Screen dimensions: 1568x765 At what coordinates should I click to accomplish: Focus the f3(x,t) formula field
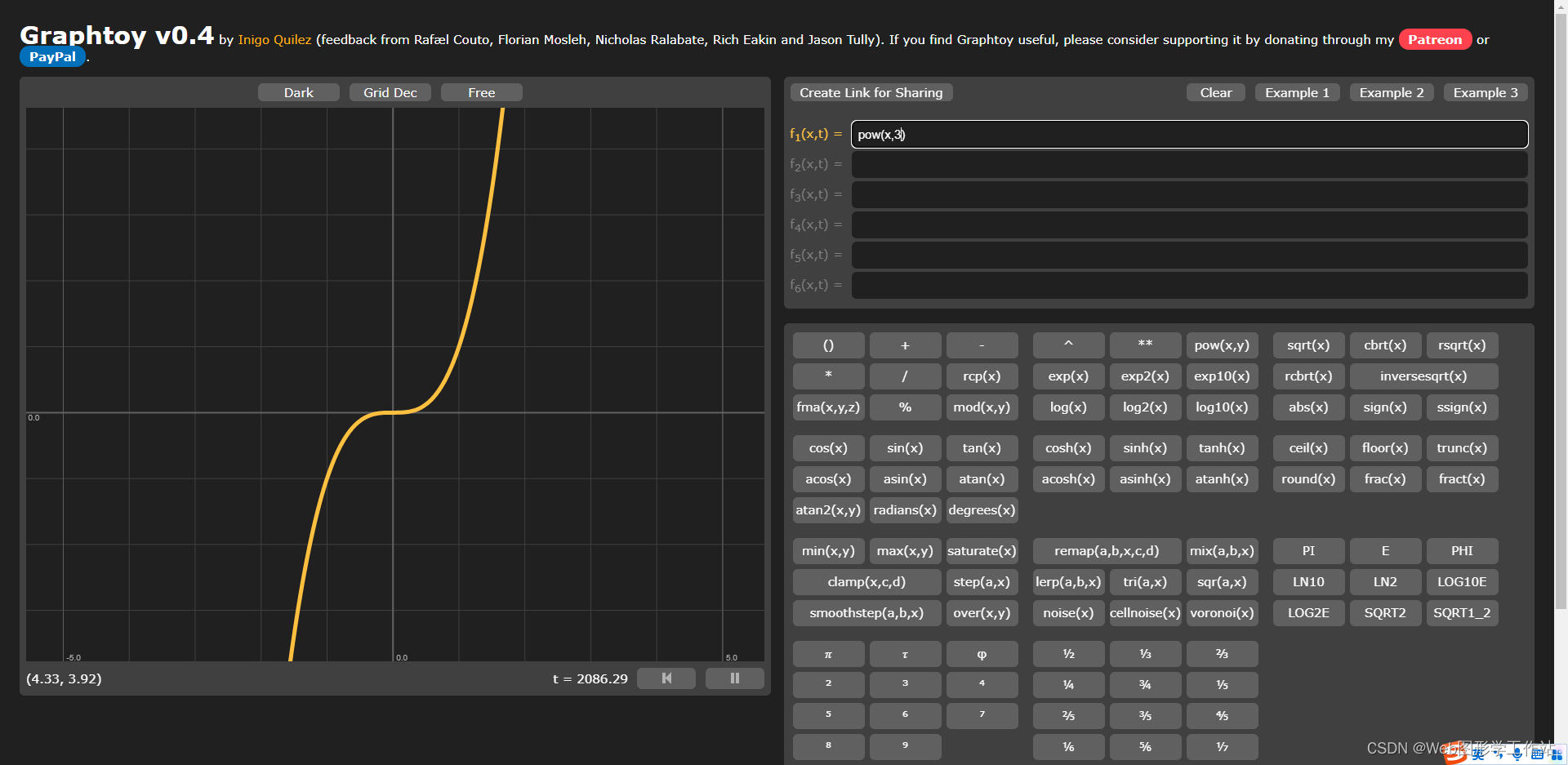[x=1190, y=195]
